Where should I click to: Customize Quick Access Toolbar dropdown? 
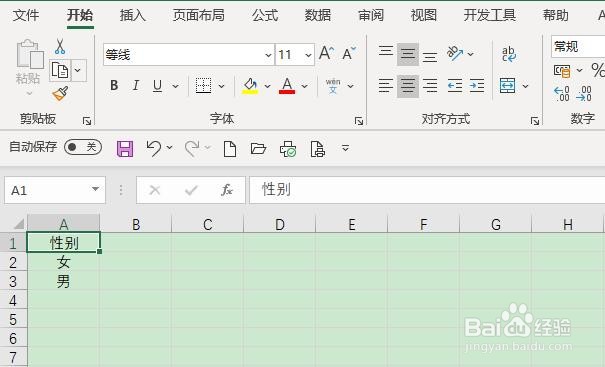tap(345, 148)
